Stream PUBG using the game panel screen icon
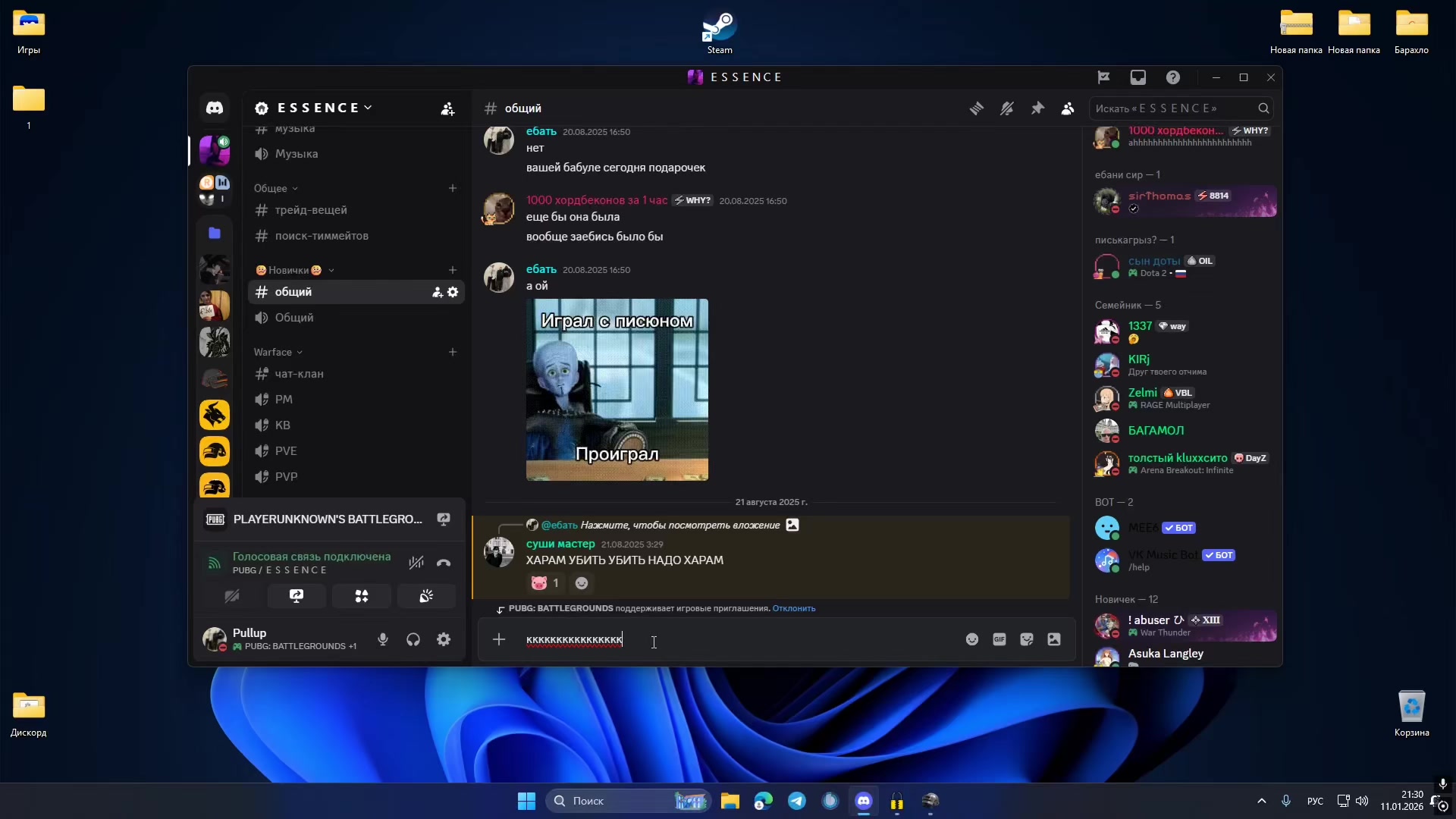 point(444,519)
